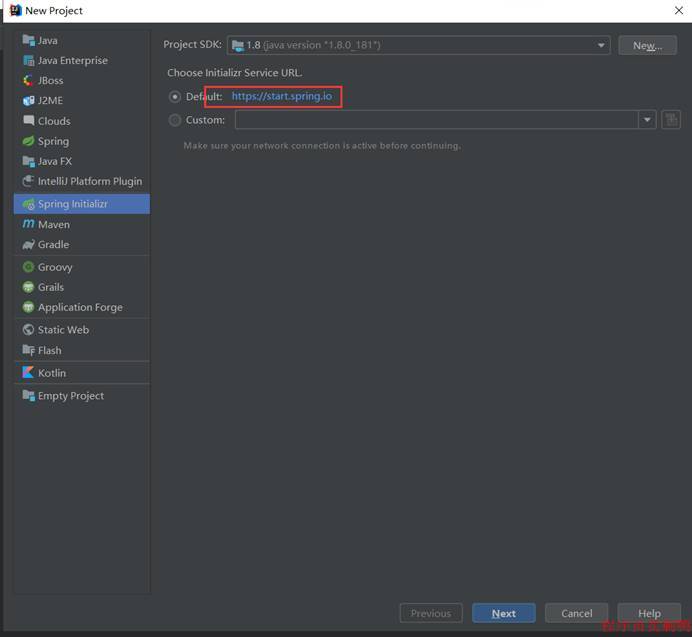The width and height of the screenshot is (692, 637).
Task: Click the 'Kotlin' label
Action: click(x=52, y=373)
